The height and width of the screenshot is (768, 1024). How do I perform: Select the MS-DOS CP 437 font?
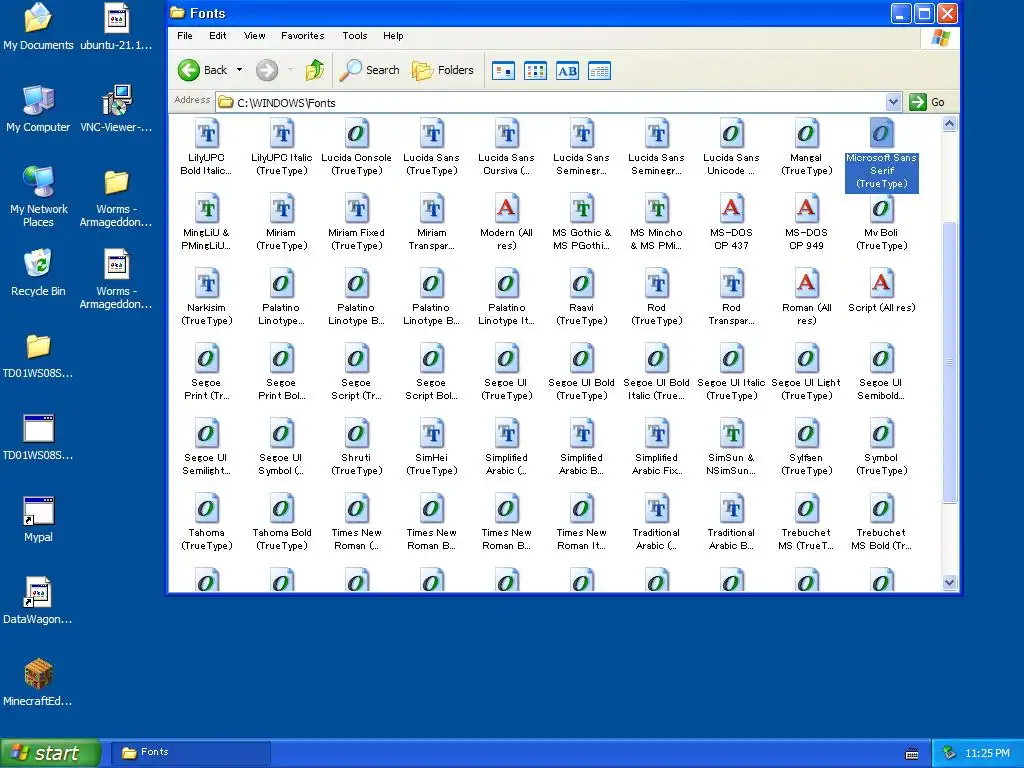point(731,223)
